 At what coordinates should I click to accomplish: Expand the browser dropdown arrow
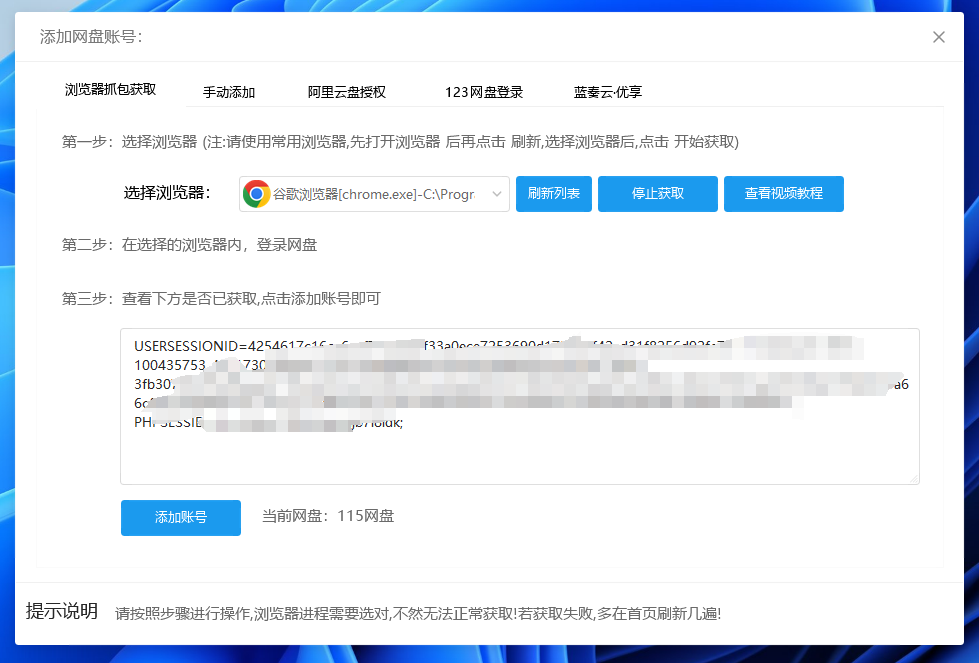pyautogui.click(x=497, y=194)
